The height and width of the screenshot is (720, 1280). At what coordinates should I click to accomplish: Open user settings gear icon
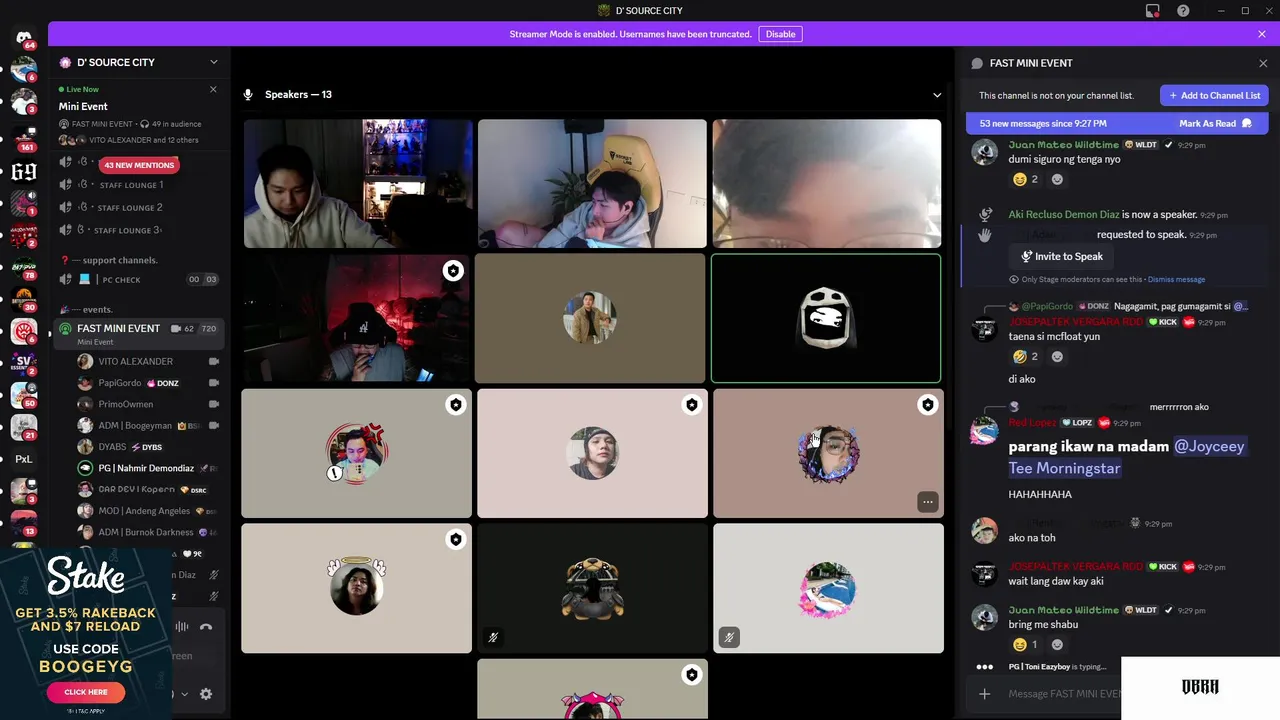206,694
